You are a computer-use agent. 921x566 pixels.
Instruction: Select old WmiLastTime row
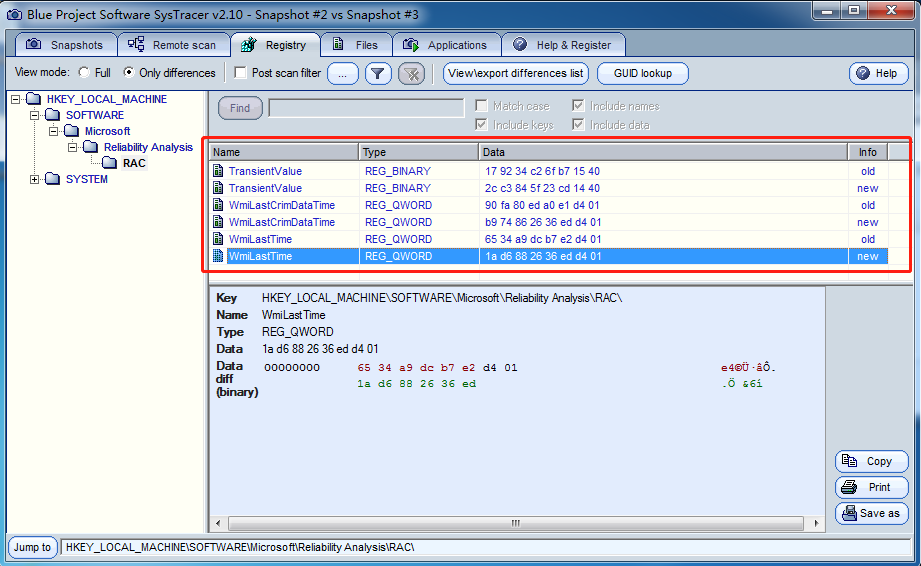pyautogui.click(x=549, y=239)
